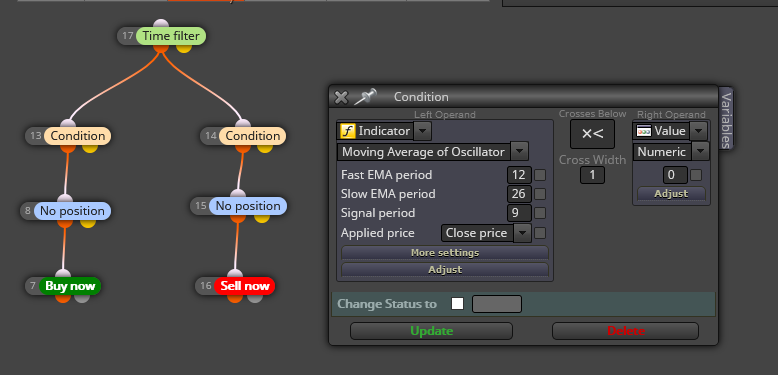Viewport: 778px width, 375px height.
Task: Open the Right Operand Value dropdown
Action: 698,131
